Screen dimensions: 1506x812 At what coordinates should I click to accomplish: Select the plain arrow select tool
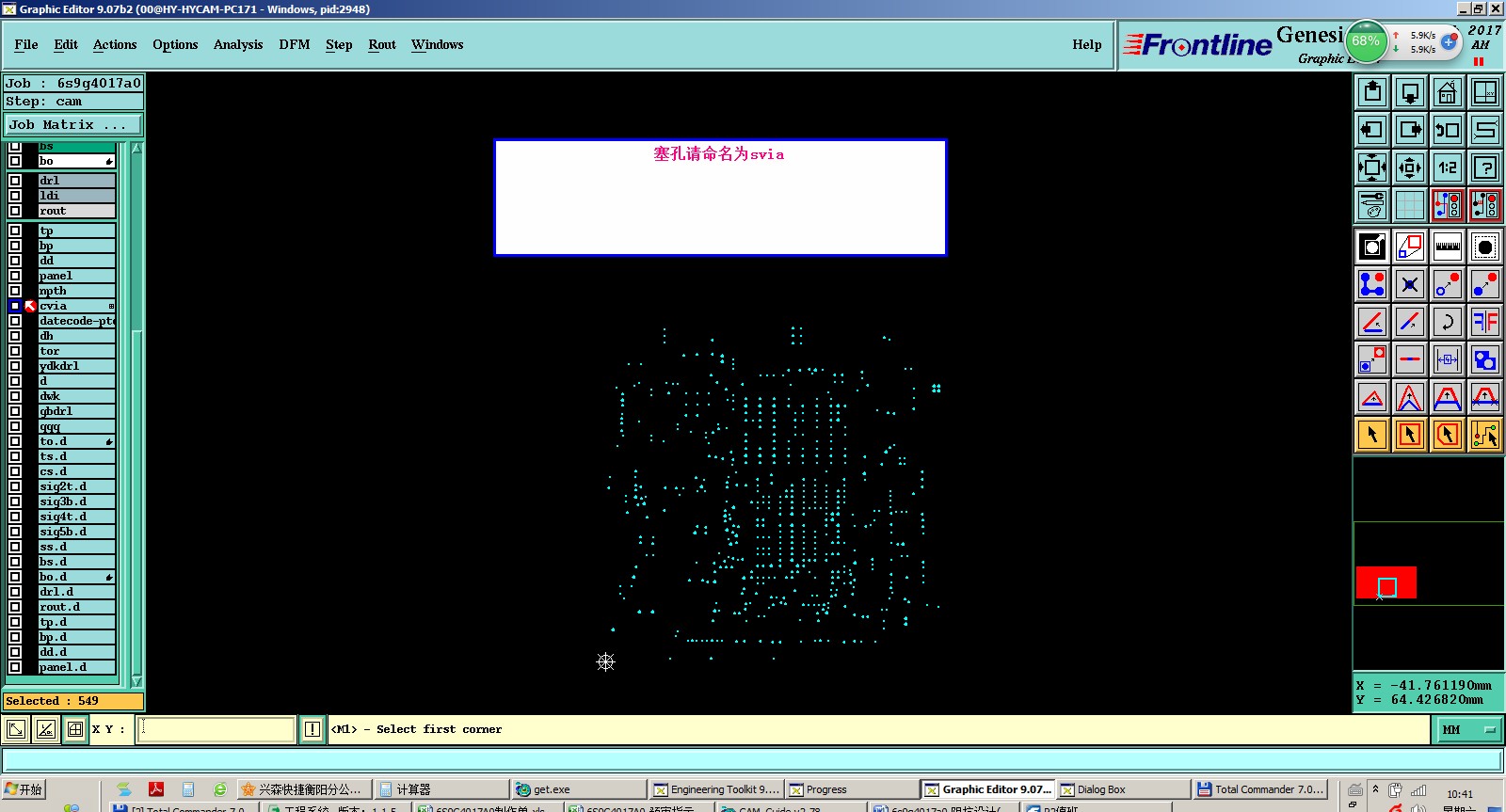pyautogui.click(x=1372, y=435)
